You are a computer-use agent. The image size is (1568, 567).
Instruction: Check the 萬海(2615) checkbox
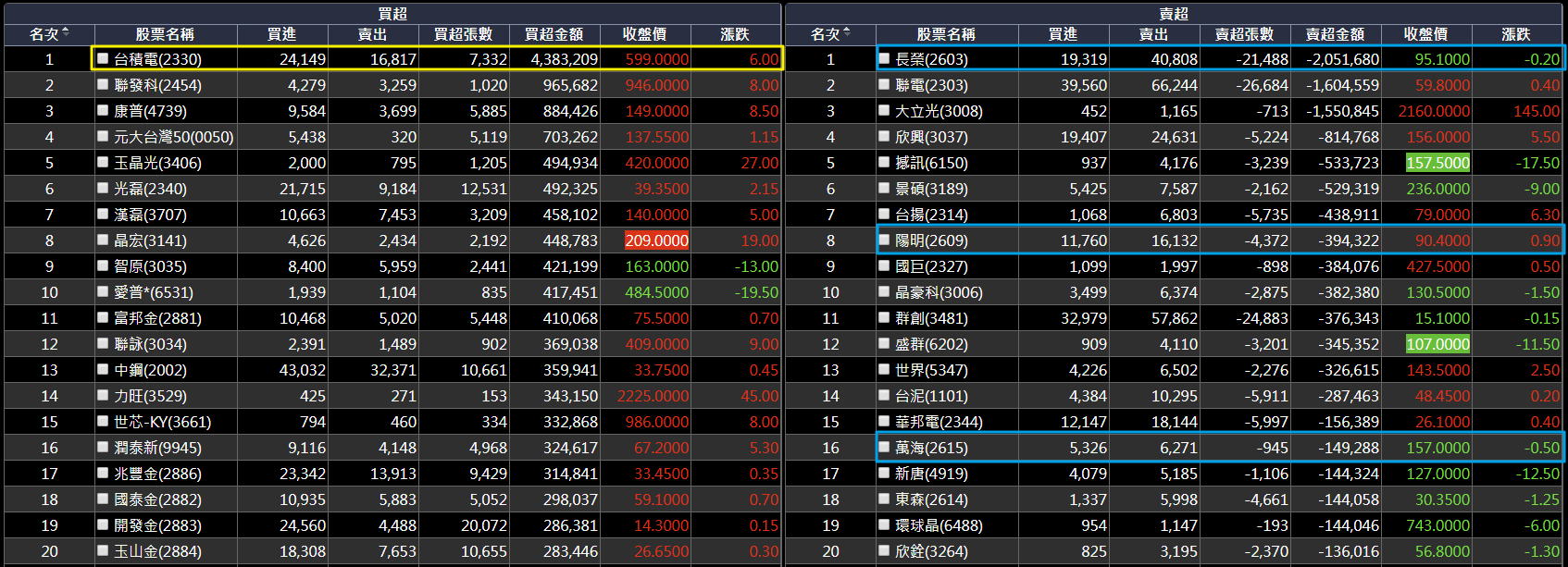[884, 447]
